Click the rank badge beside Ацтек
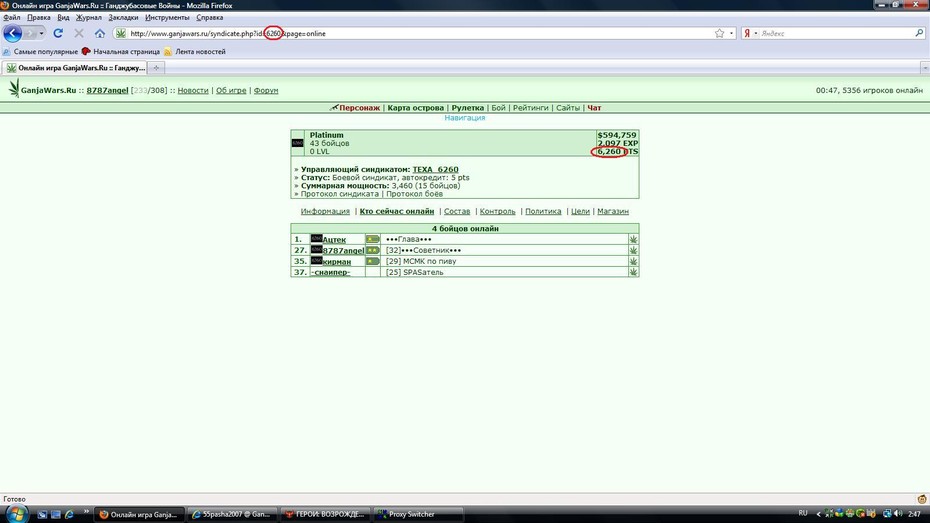 pos(372,239)
